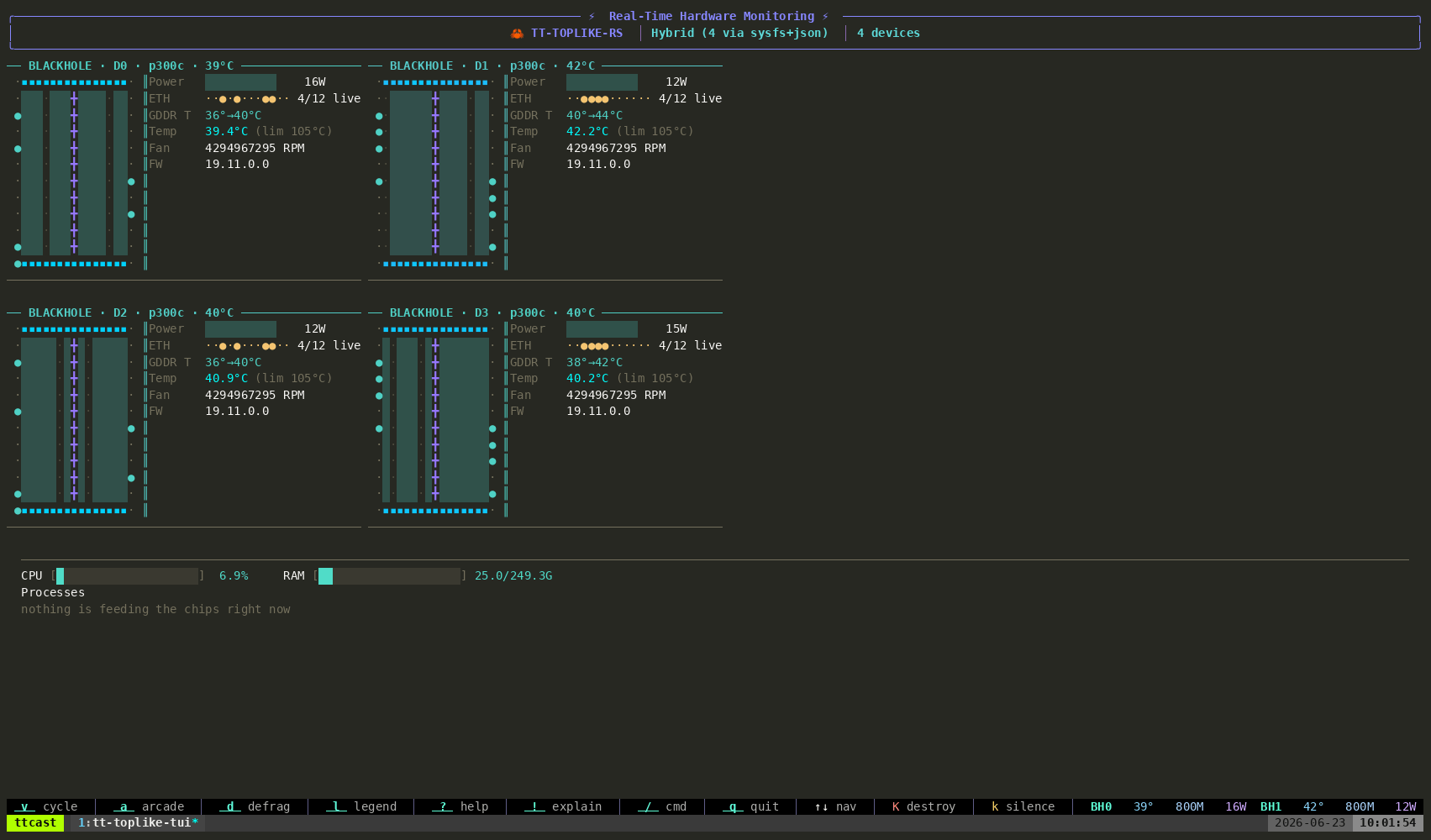Image resolution: width=1431 pixels, height=840 pixels.
Task: Click the 'TT-TOPLIKE-RS' title text
Action: 577,34
